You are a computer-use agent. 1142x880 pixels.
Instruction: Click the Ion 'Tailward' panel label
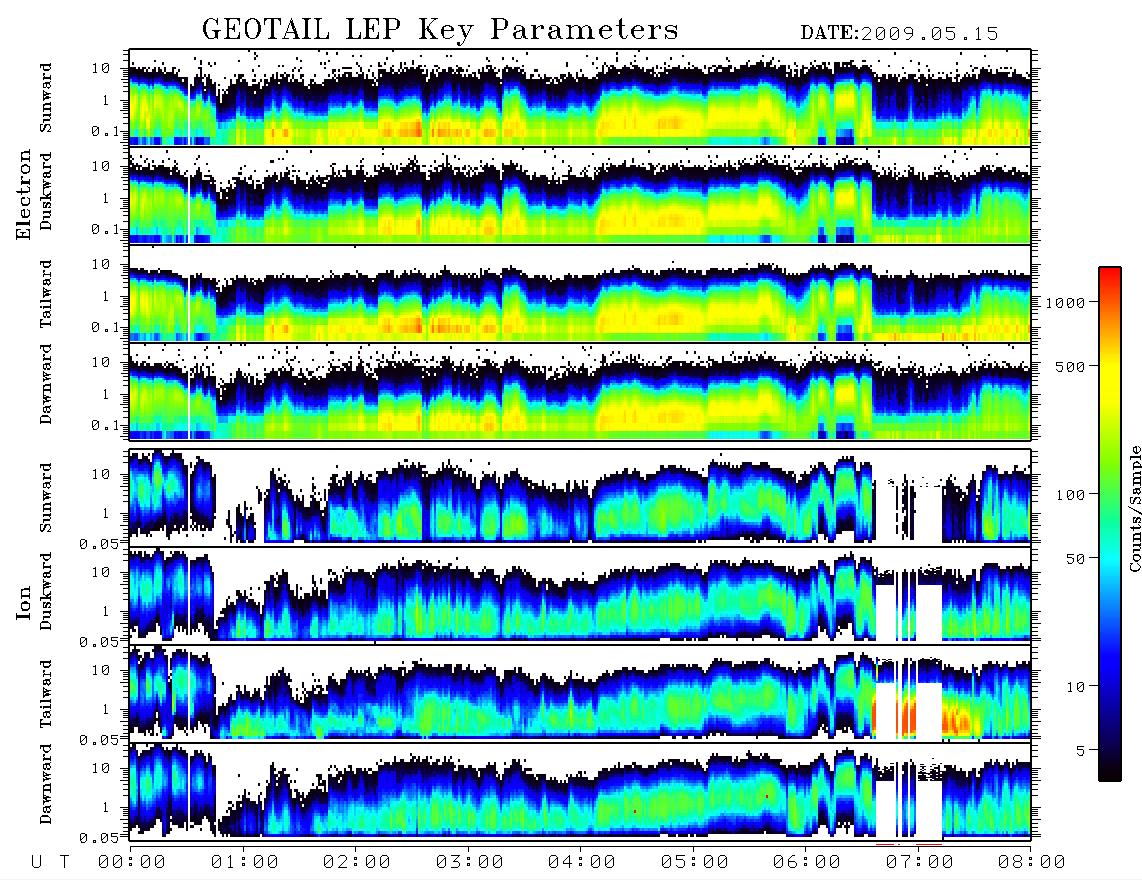pyautogui.click(x=45, y=694)
